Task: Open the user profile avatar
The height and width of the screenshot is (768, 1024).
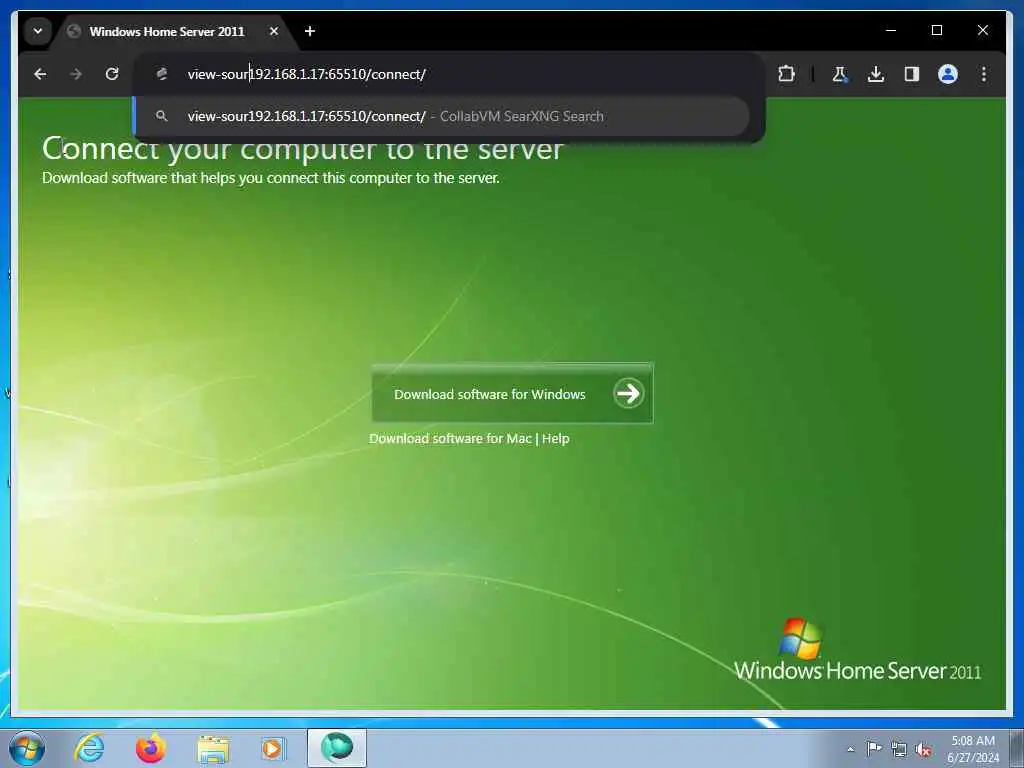Action: tap(948, 74)
